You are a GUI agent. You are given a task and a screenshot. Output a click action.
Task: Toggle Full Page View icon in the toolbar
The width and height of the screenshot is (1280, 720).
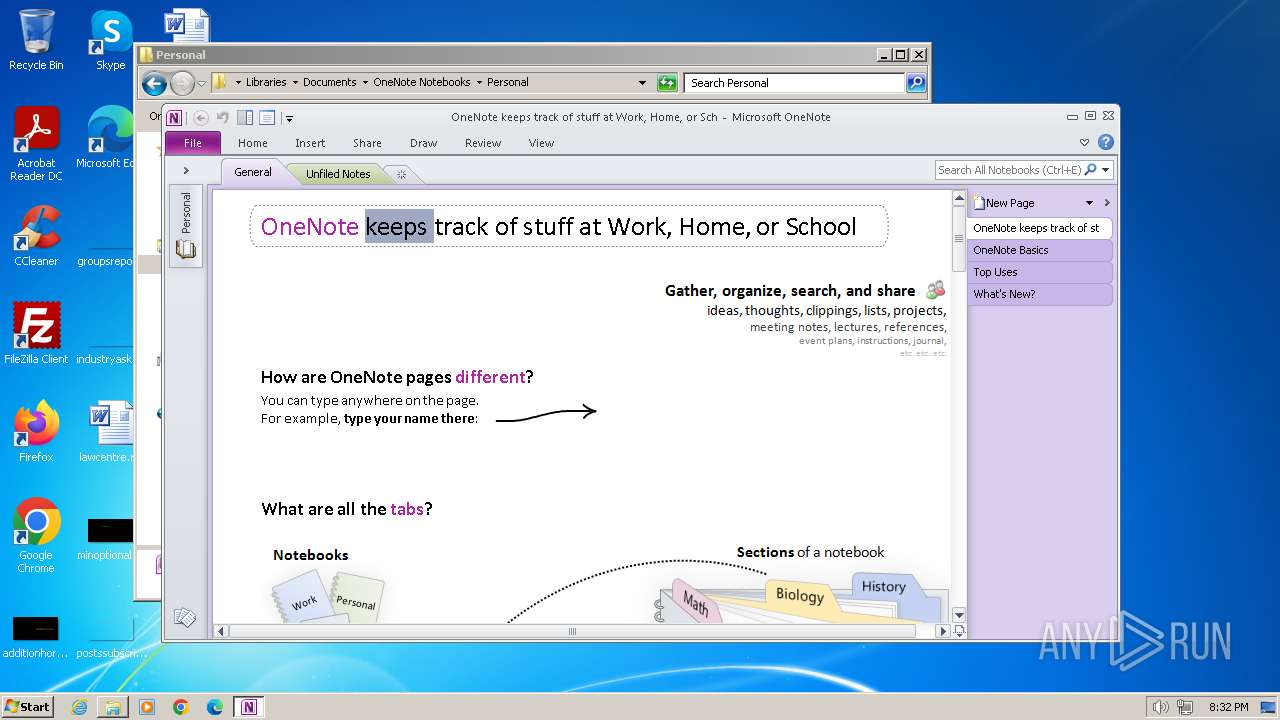[x=267, y=117]
